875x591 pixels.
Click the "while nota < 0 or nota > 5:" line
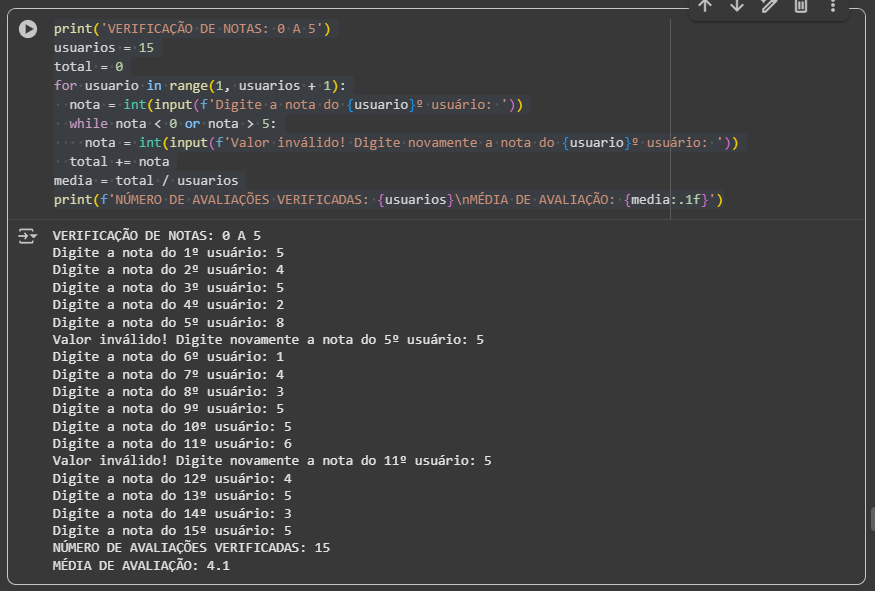172,123
